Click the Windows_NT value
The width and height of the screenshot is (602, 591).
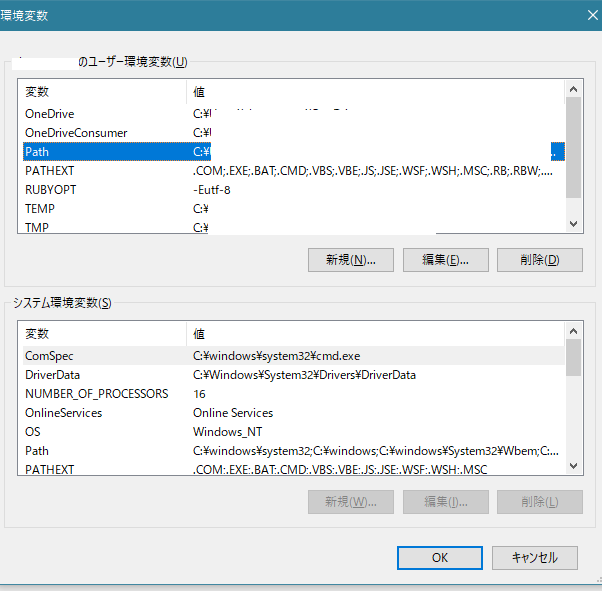[228, 432]
